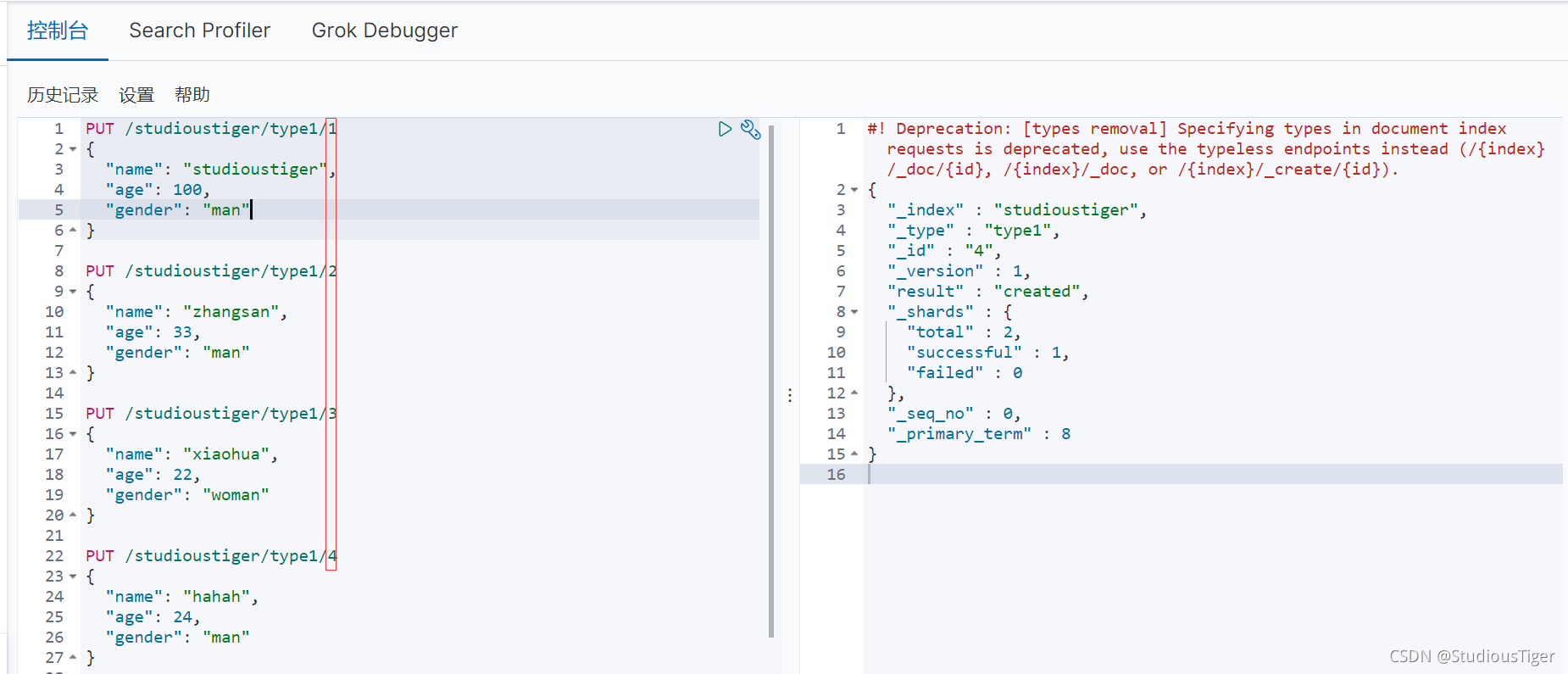This screenshot has width=1568, height=674.
Task: Click the "name": "zhangsan" line
Action: pos(197,312)
